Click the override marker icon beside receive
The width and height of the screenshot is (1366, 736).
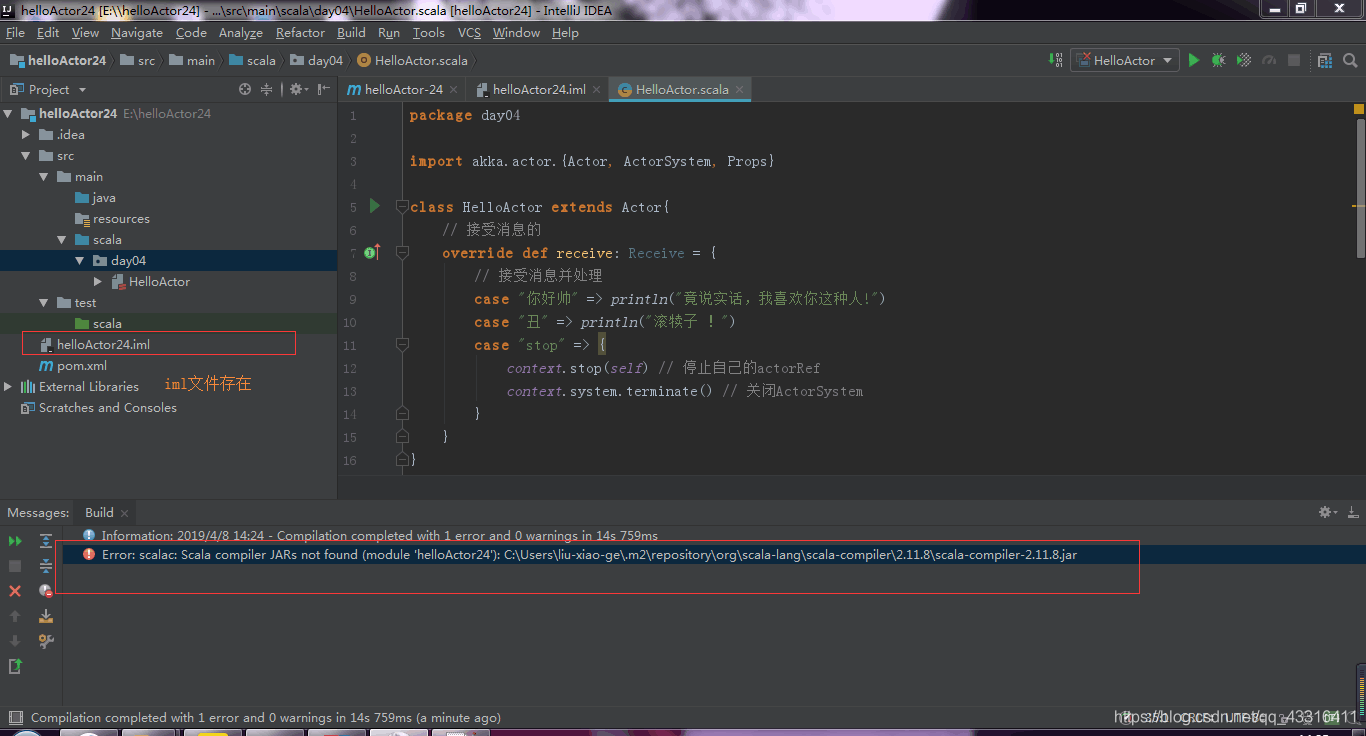pos(372,252)
